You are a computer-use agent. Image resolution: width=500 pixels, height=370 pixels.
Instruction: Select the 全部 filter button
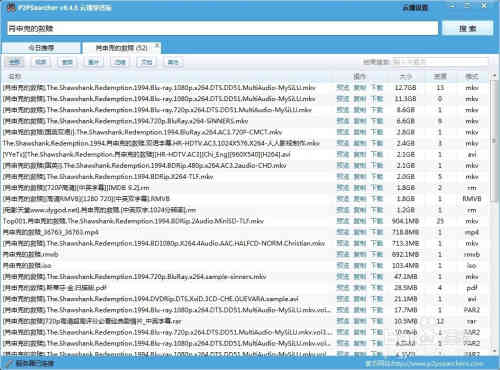click(15, 62)
